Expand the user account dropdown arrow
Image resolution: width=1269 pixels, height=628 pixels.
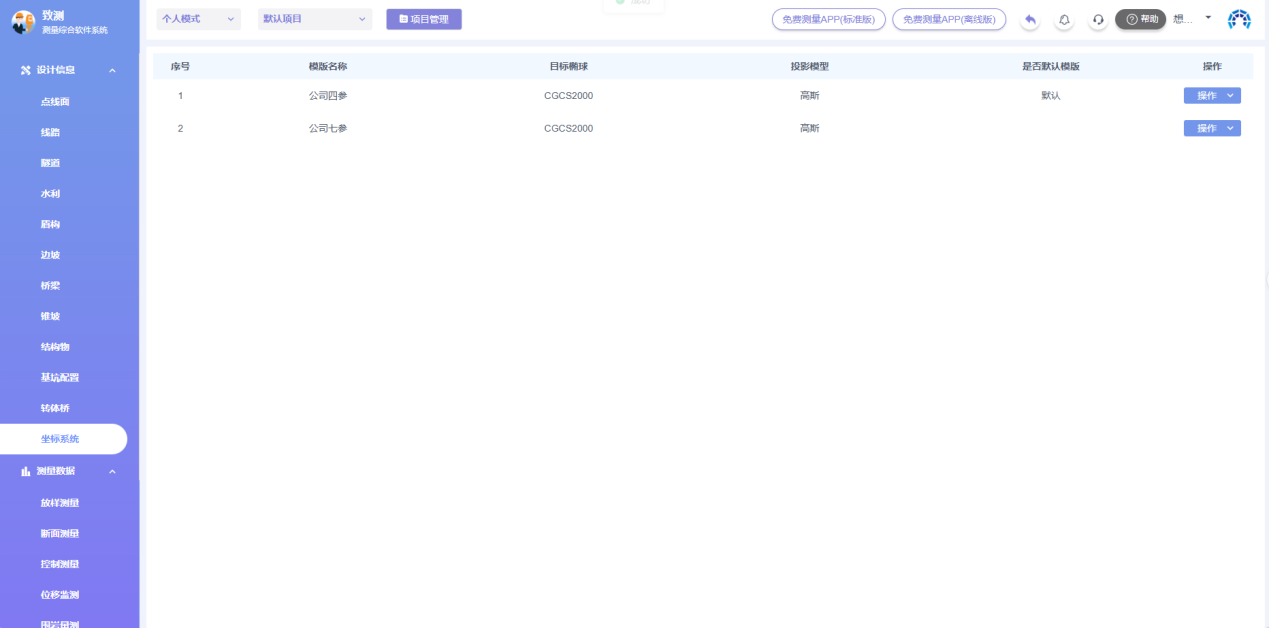coord(1208,18)
